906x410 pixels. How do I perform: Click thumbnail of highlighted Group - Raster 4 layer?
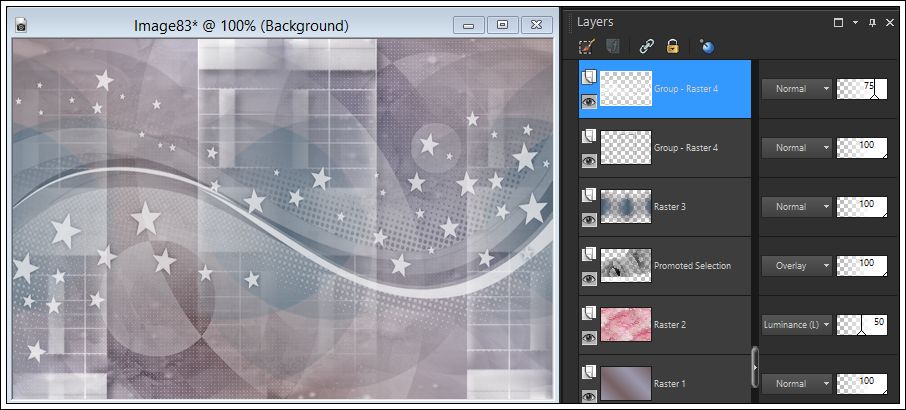click(x=626, y=89)
